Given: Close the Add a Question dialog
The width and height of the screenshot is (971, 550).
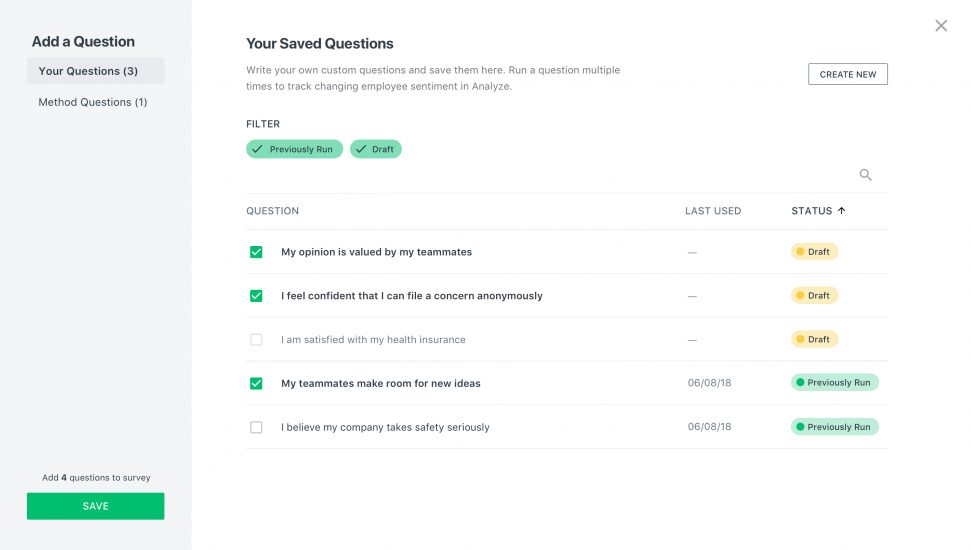Looking at the screenshot, I should click(941, 25).
